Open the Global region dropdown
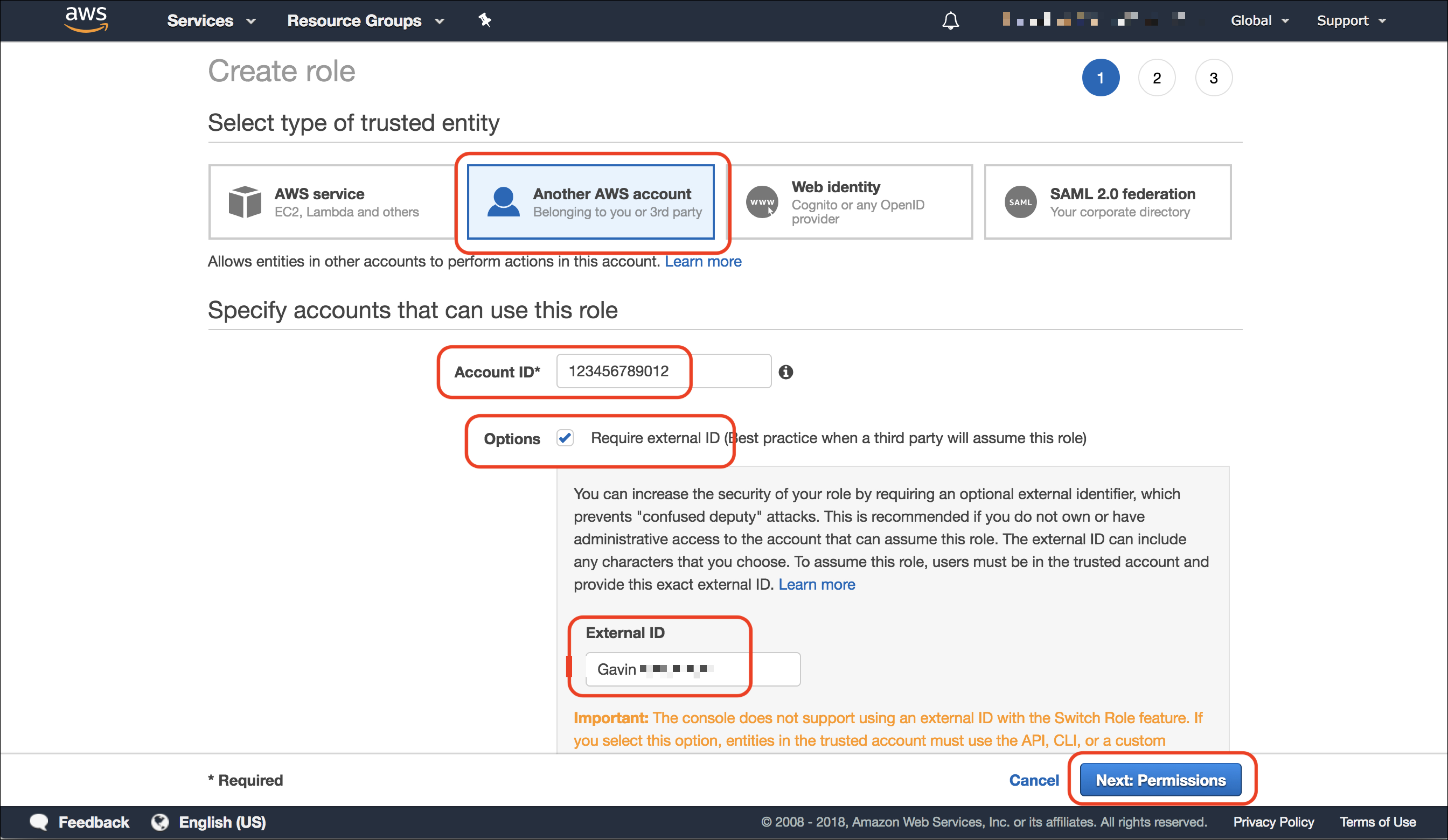Screen dimensions: 1448x840 click(1259, 21)
